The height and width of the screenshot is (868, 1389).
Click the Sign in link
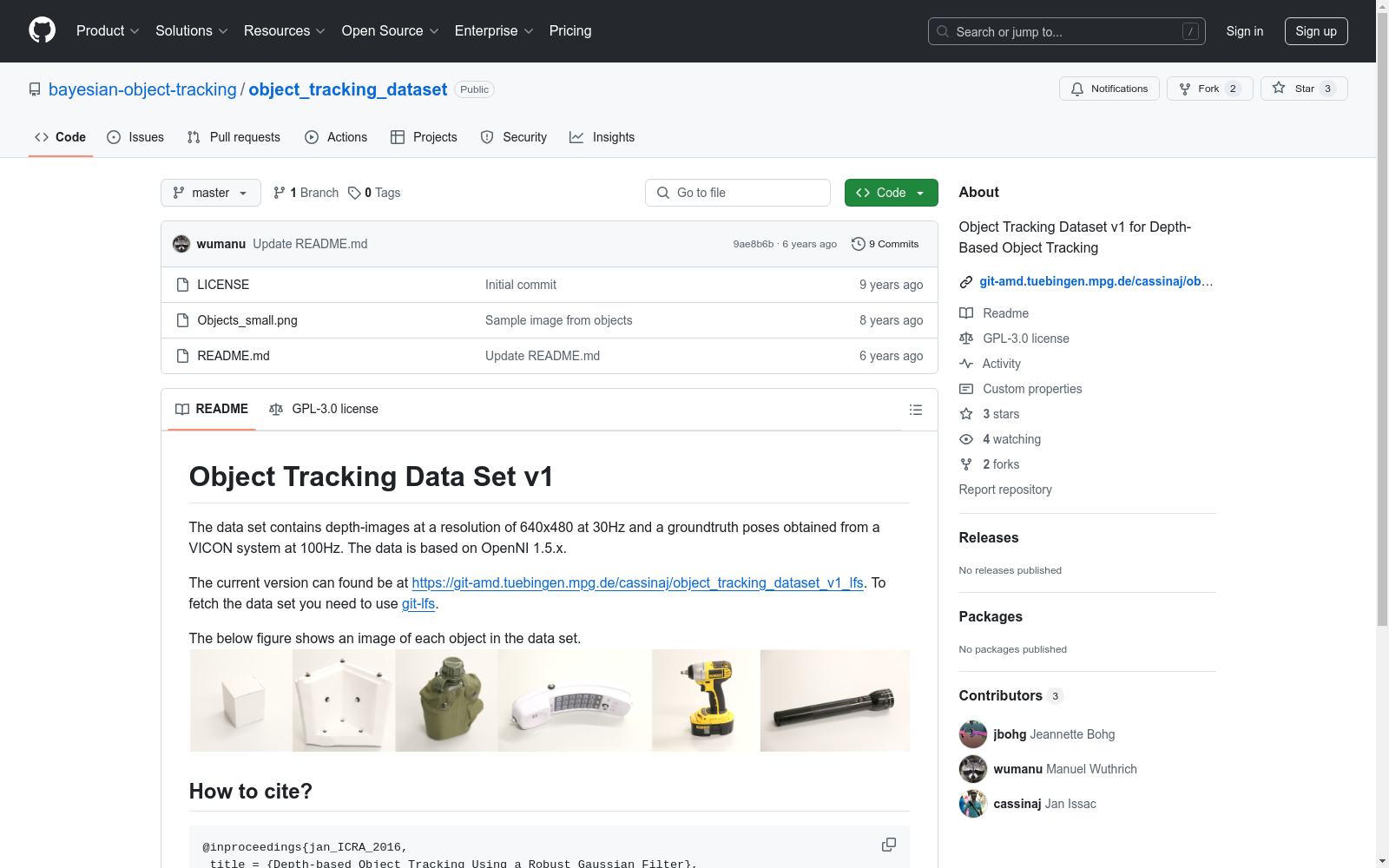[1245, 31]
